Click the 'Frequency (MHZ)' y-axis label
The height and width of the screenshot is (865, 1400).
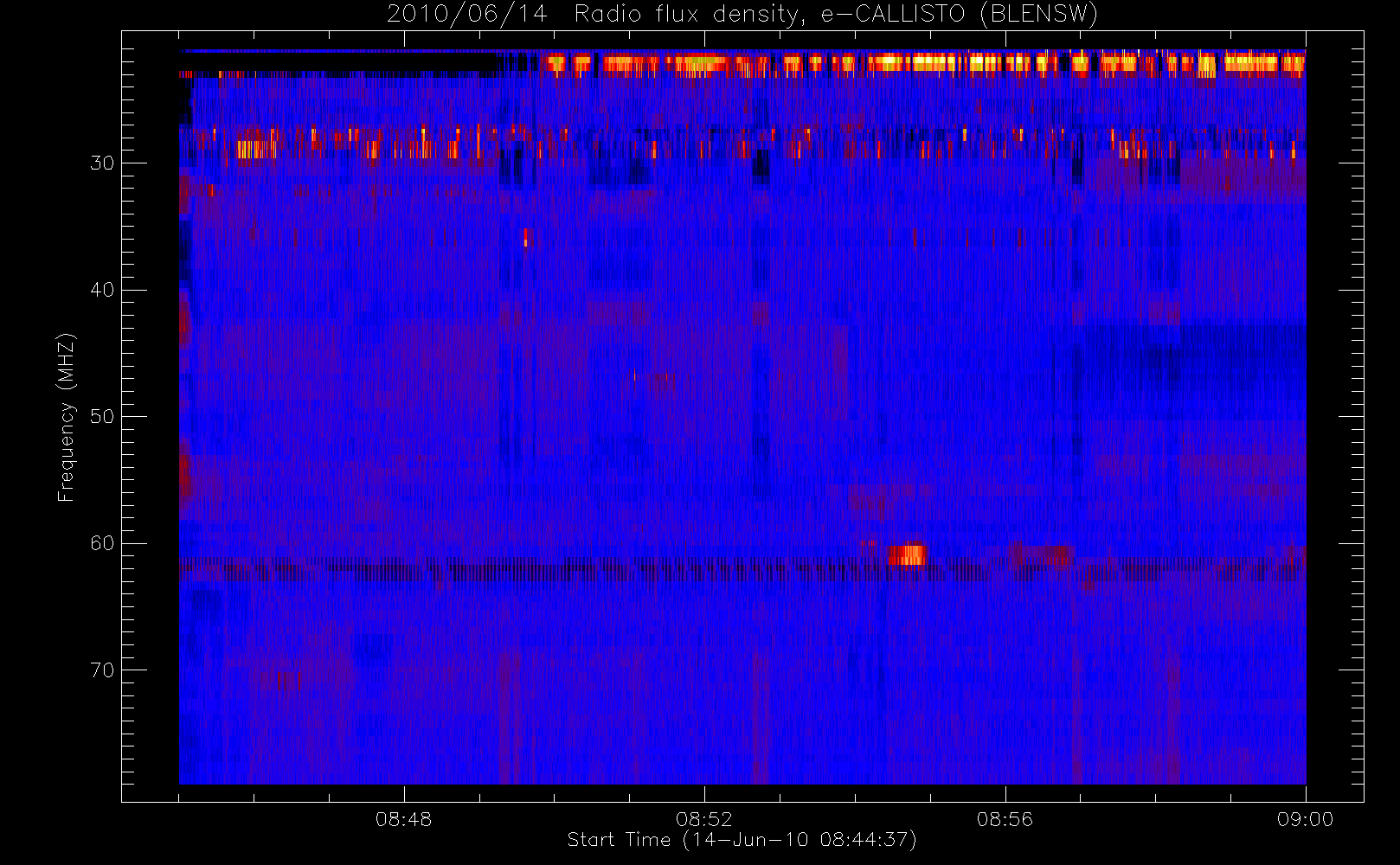[66, 417]
